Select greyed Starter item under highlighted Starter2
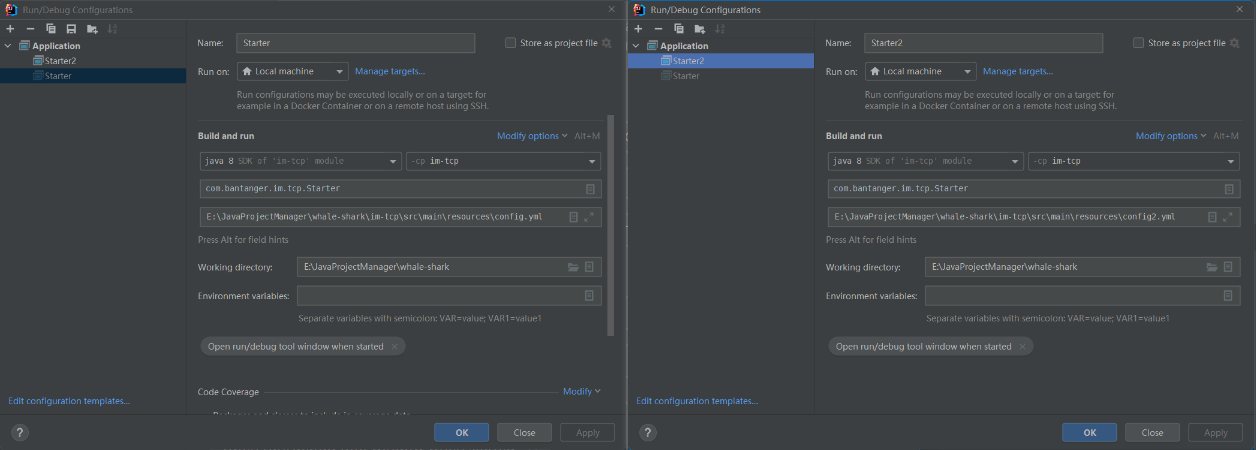The image size is (1256, 450). pyautogui.click(x=685, y=76)
